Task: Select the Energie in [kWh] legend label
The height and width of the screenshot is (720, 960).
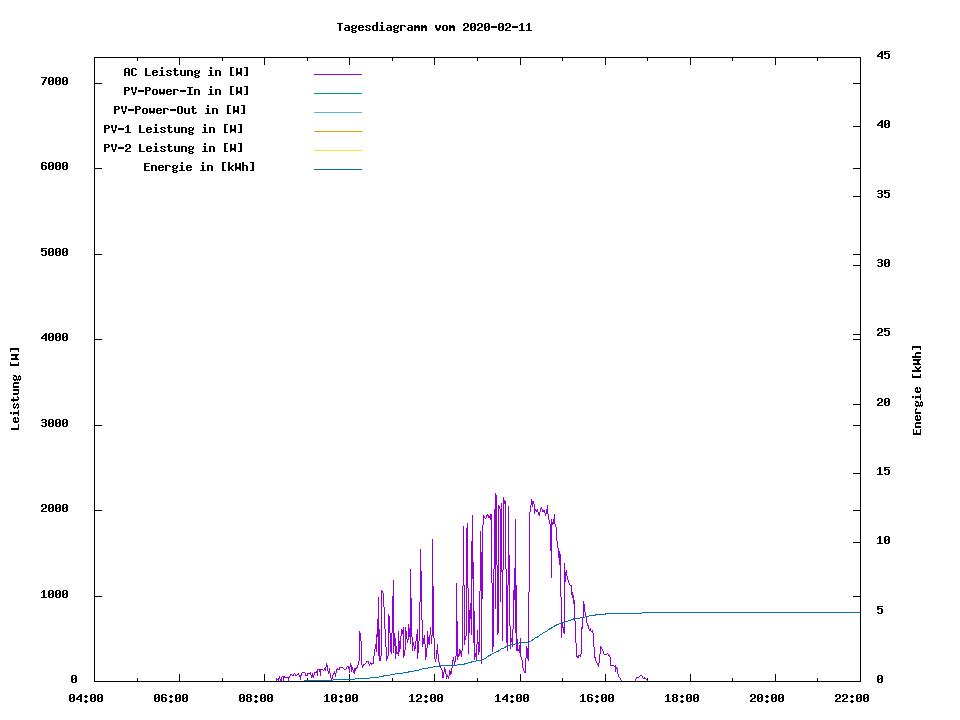Action: click(x=199, y=167)
